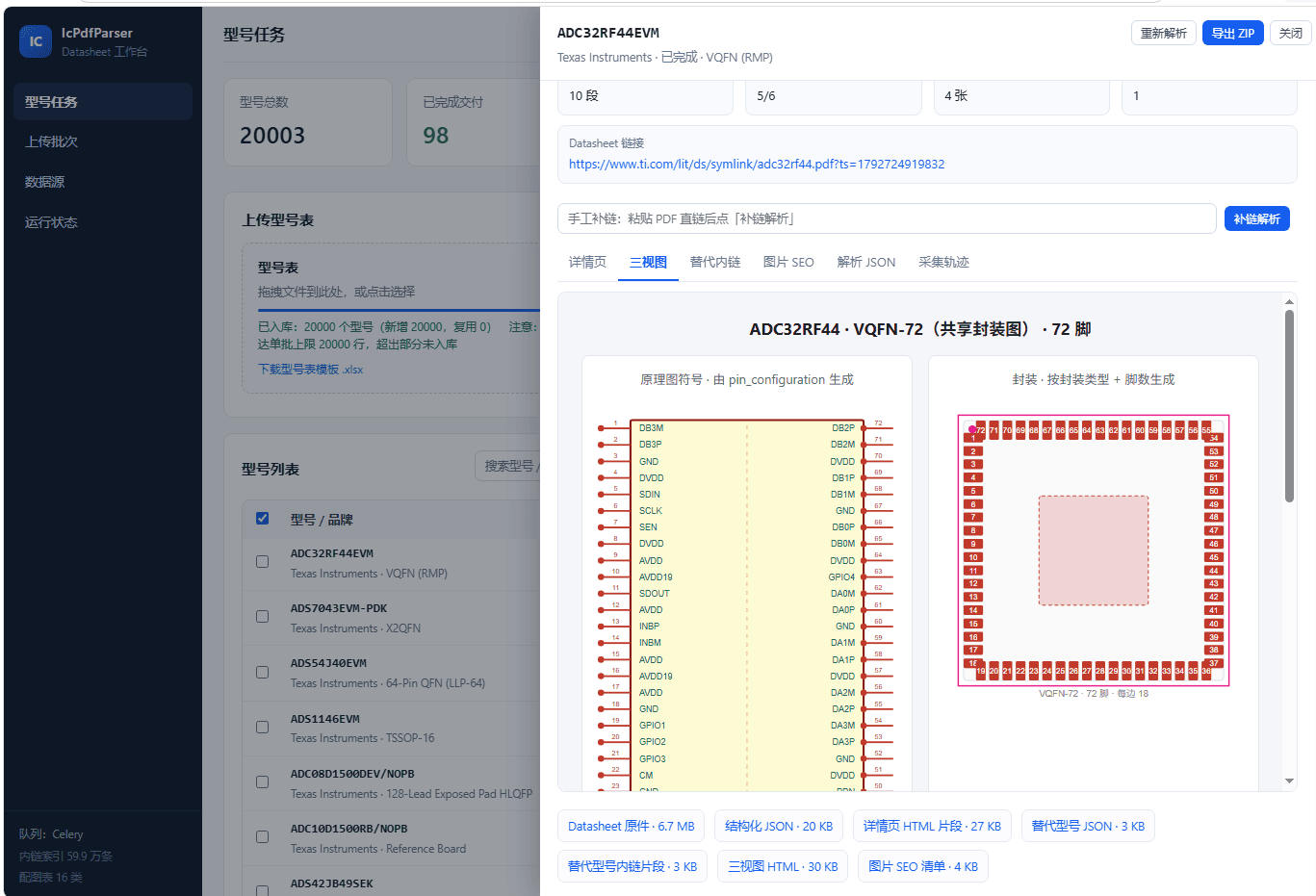Download 替代型号内链片段 3 KB

tap(632, 866)
